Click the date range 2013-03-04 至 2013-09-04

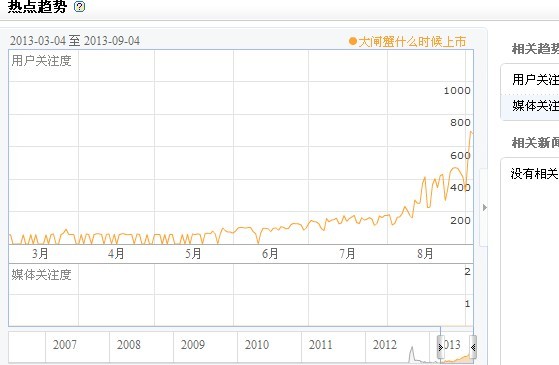pos(75,41)
